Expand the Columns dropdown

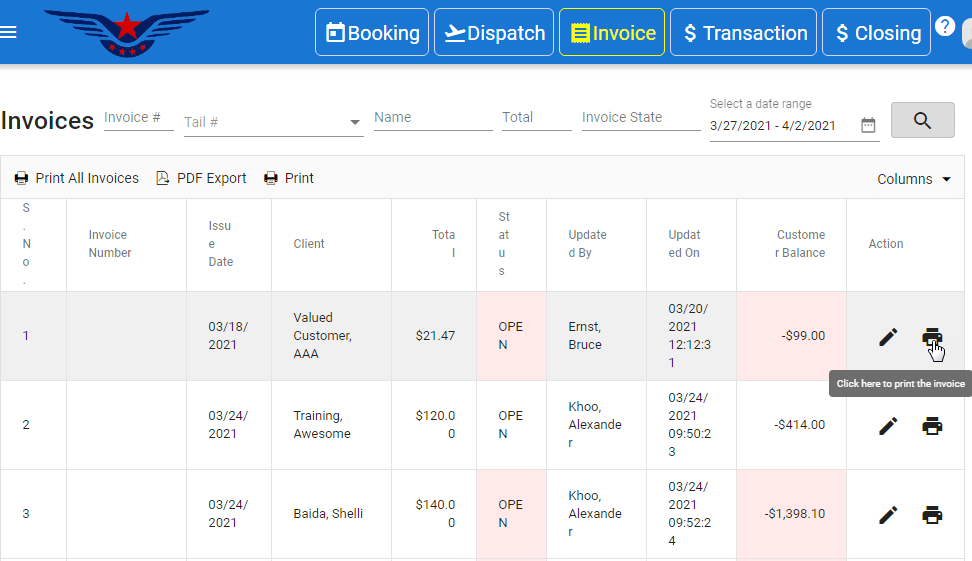(x=914, y=179)
